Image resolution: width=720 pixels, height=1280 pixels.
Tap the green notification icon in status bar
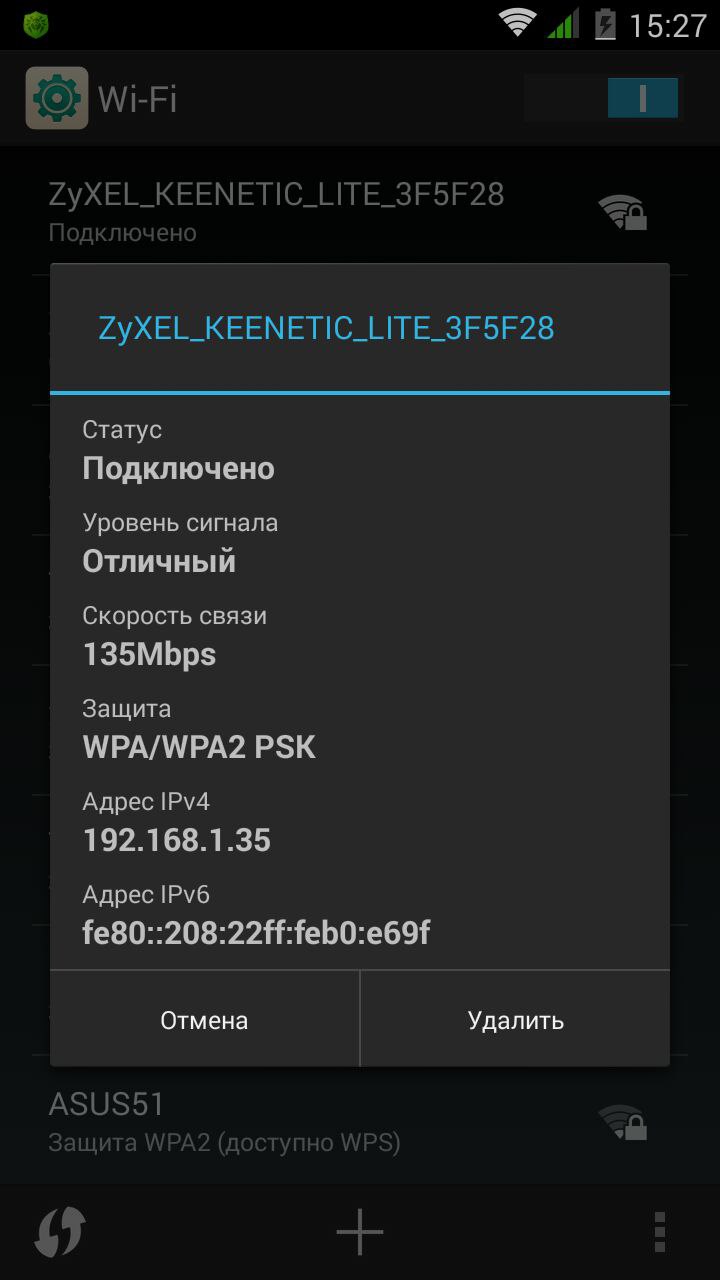tap(36, 25)
